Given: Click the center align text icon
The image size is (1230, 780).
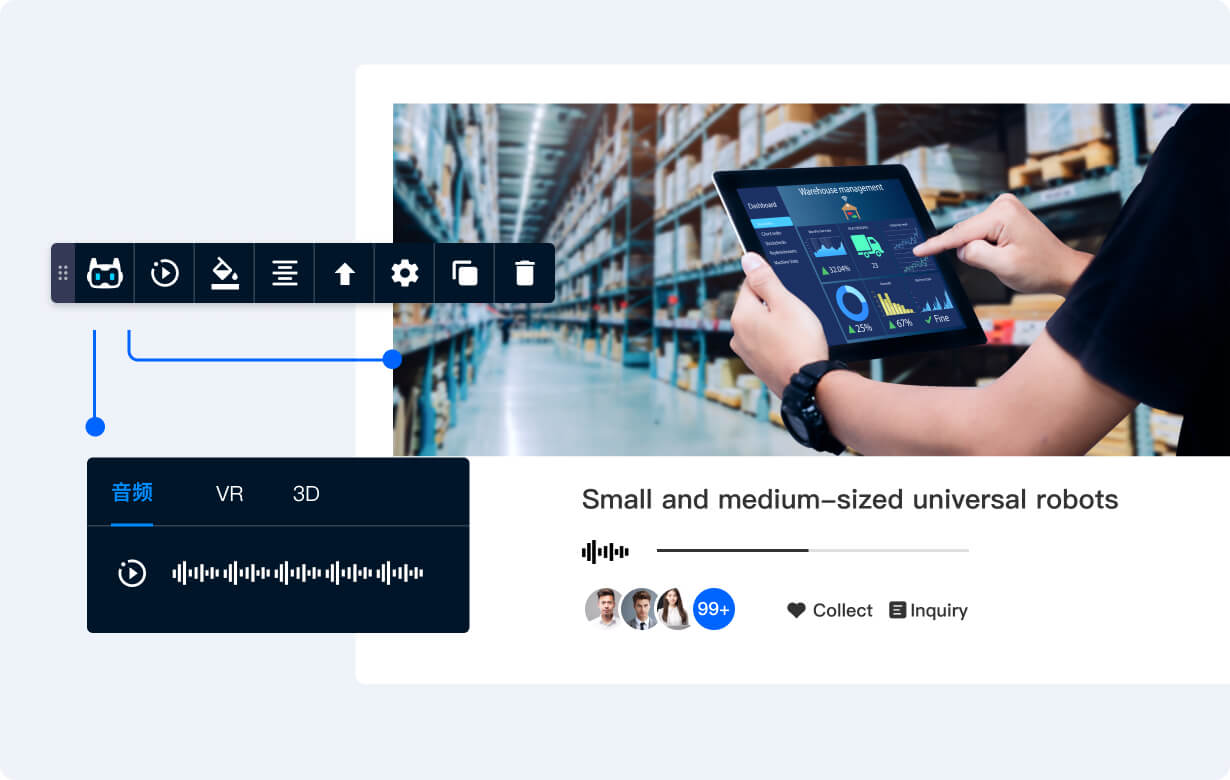Looking at the screenshot, I should coord(285,273).
